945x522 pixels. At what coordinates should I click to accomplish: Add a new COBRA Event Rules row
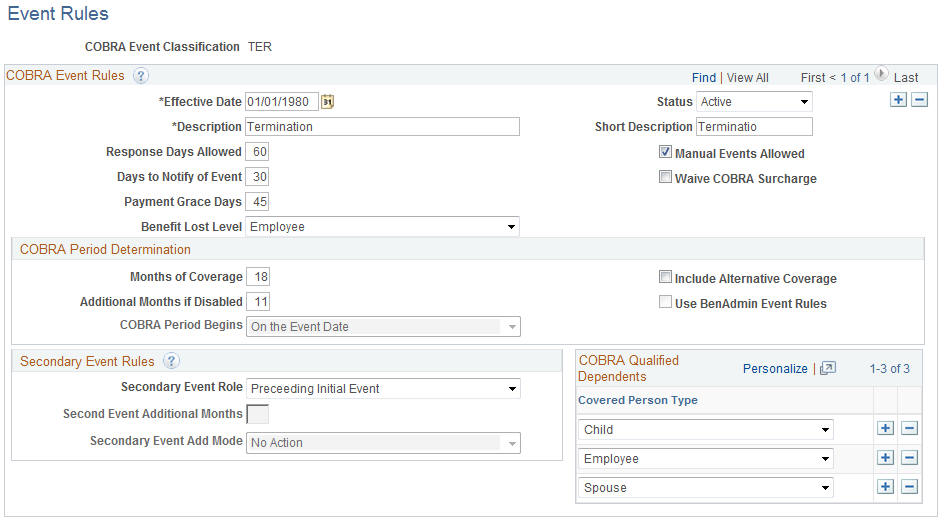tap(898, 100)
